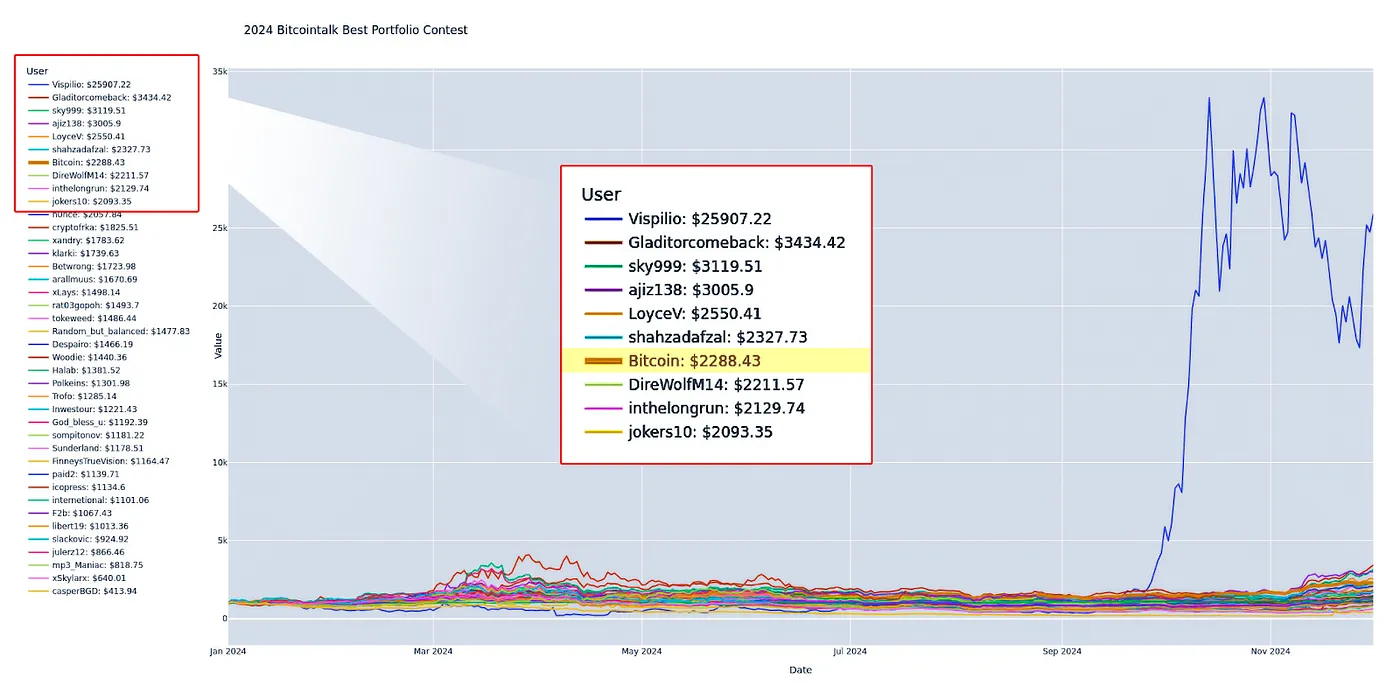The image size is (1400, 700).
Task: Select the internetional legend entry
Action: tap(89, 500)
